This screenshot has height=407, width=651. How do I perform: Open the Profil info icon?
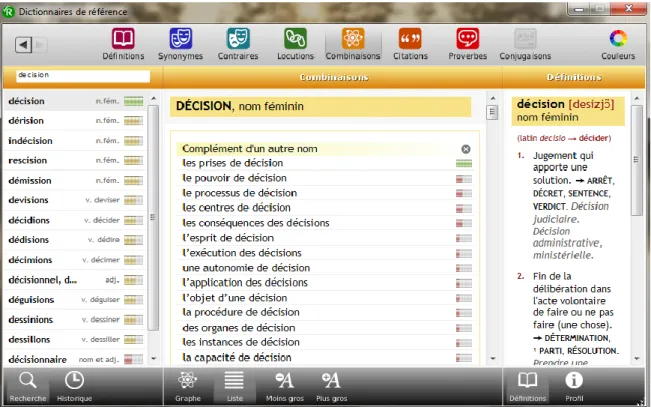(574, 380)
